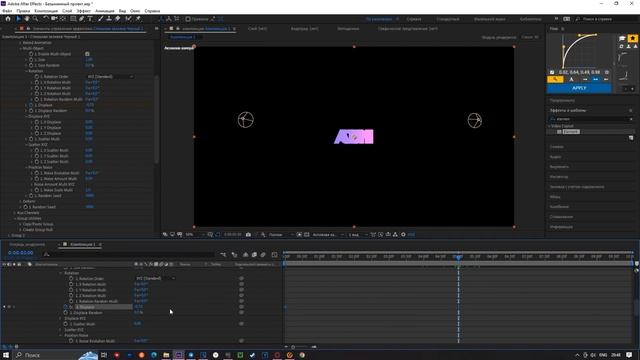640x360 pixels.
Task: Click the current time indicator in timeline
Action: (x=458, y=257)
